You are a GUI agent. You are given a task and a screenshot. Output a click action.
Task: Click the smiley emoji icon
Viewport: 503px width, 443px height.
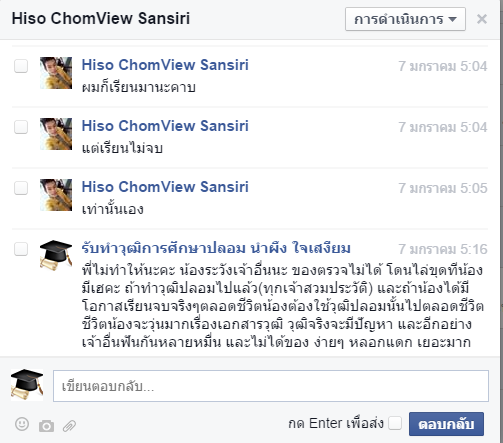(x=22, y=424)
